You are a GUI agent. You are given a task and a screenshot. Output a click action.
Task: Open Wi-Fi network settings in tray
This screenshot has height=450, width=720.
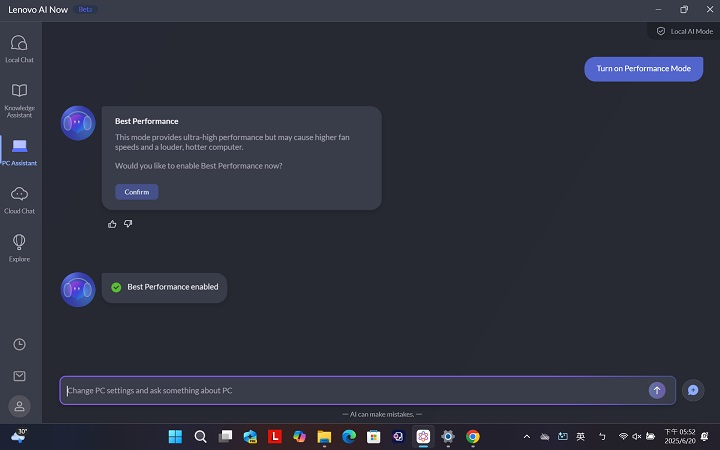tap(623, 437)
